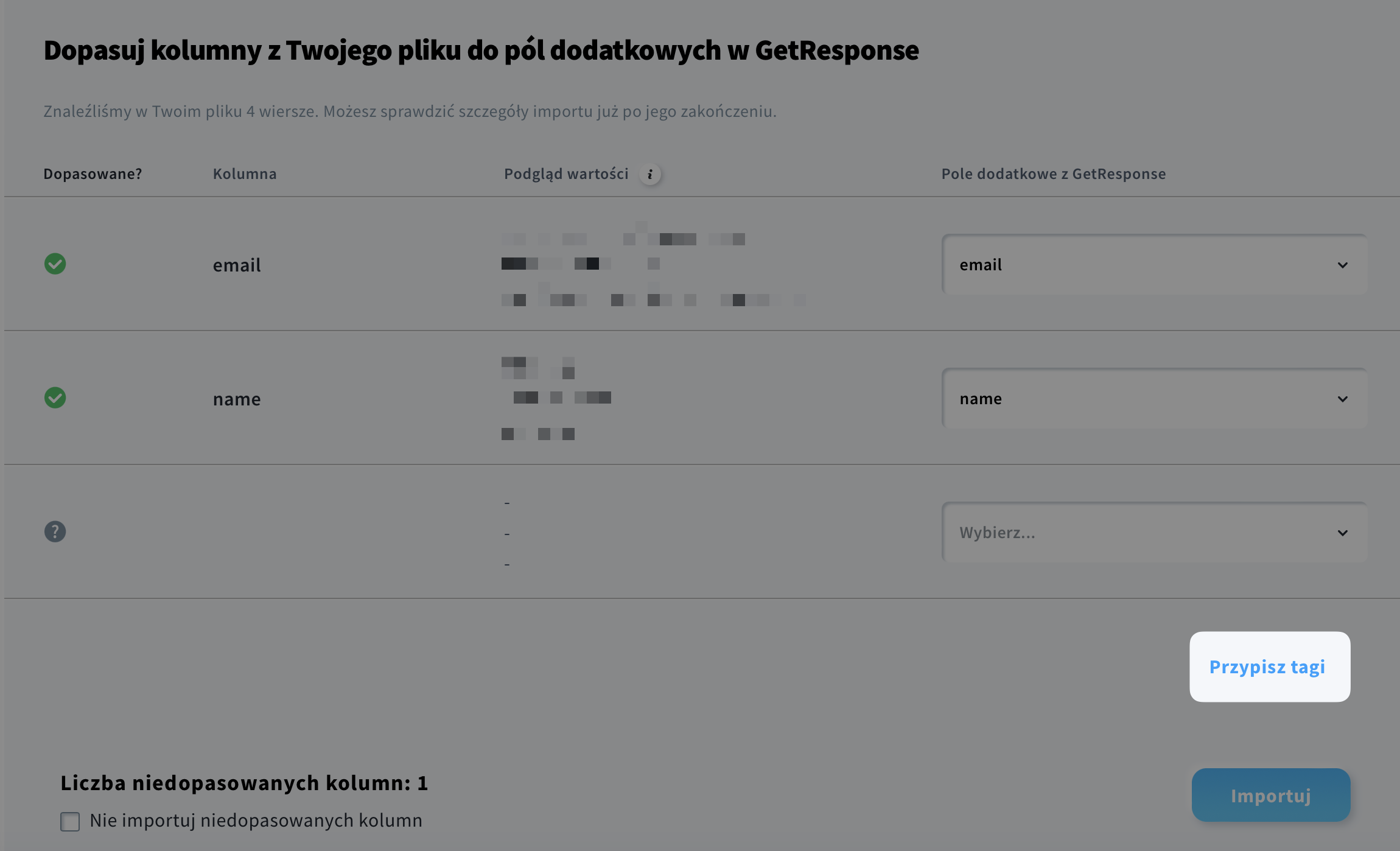The height and width of the screenshot is (851, 1400).
Task: Click the Kolumna column header
Action: click(x=245, y=174)
